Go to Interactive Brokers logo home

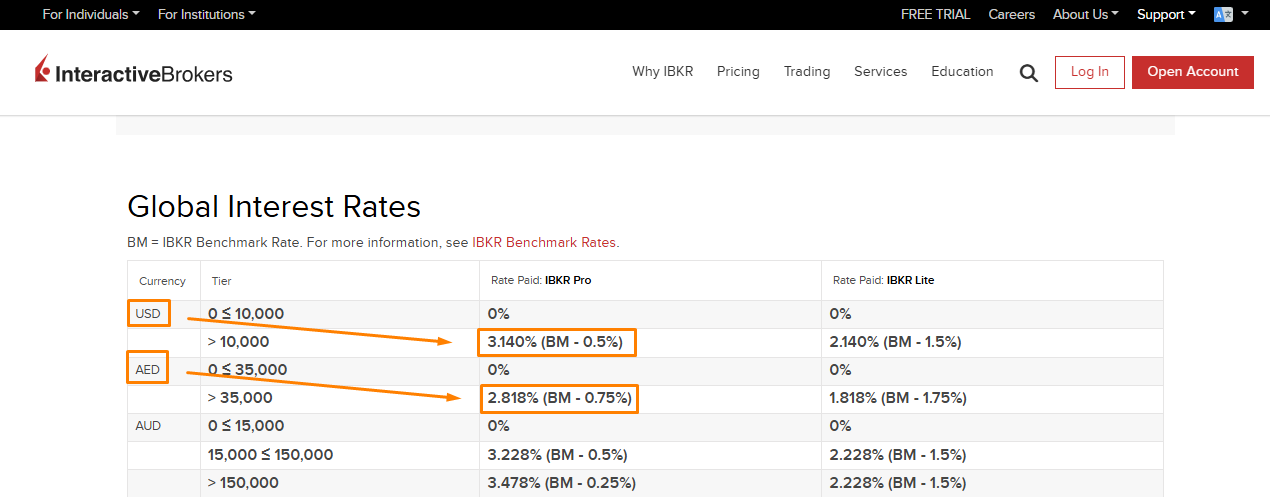click(133, 71)
